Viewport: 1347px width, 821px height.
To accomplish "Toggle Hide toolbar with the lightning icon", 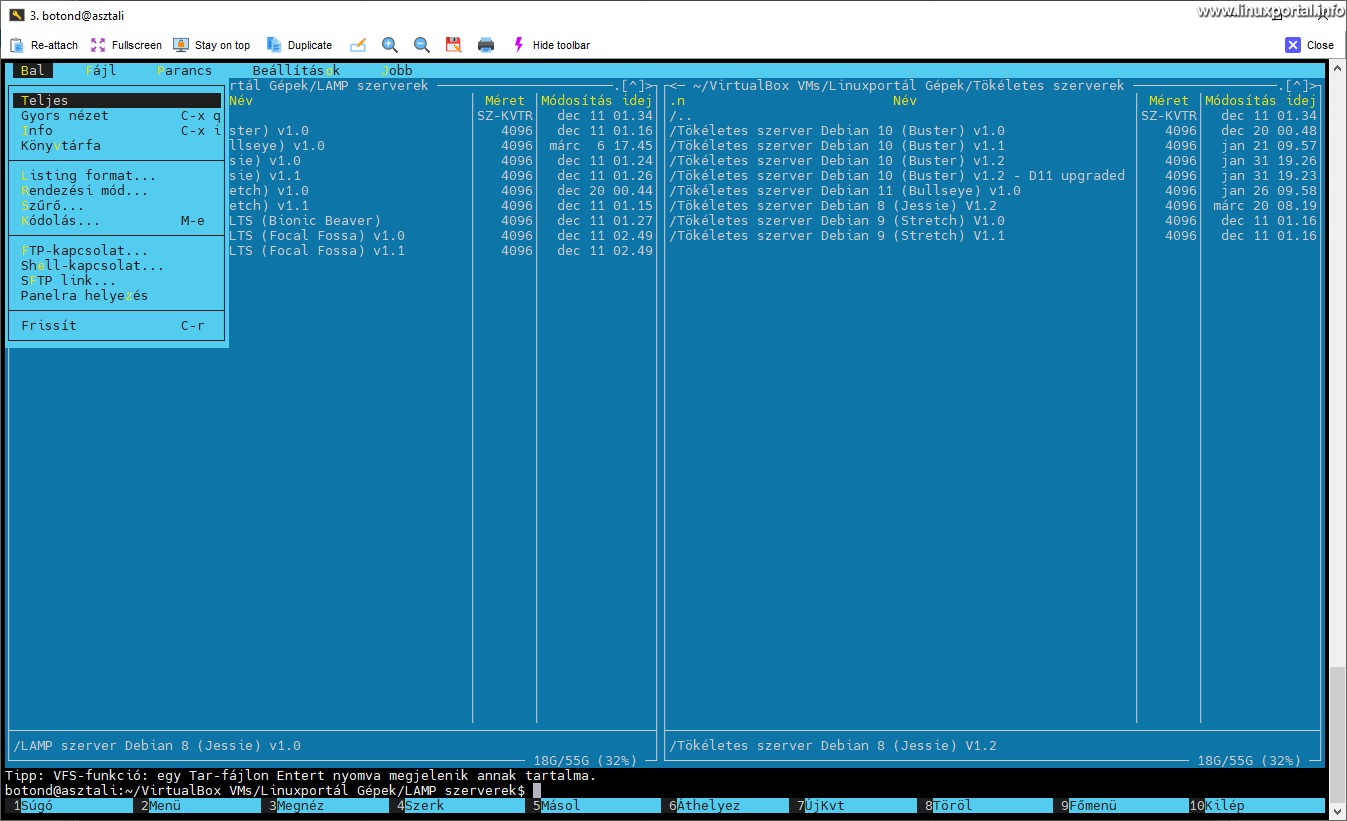I will [518, 45].
